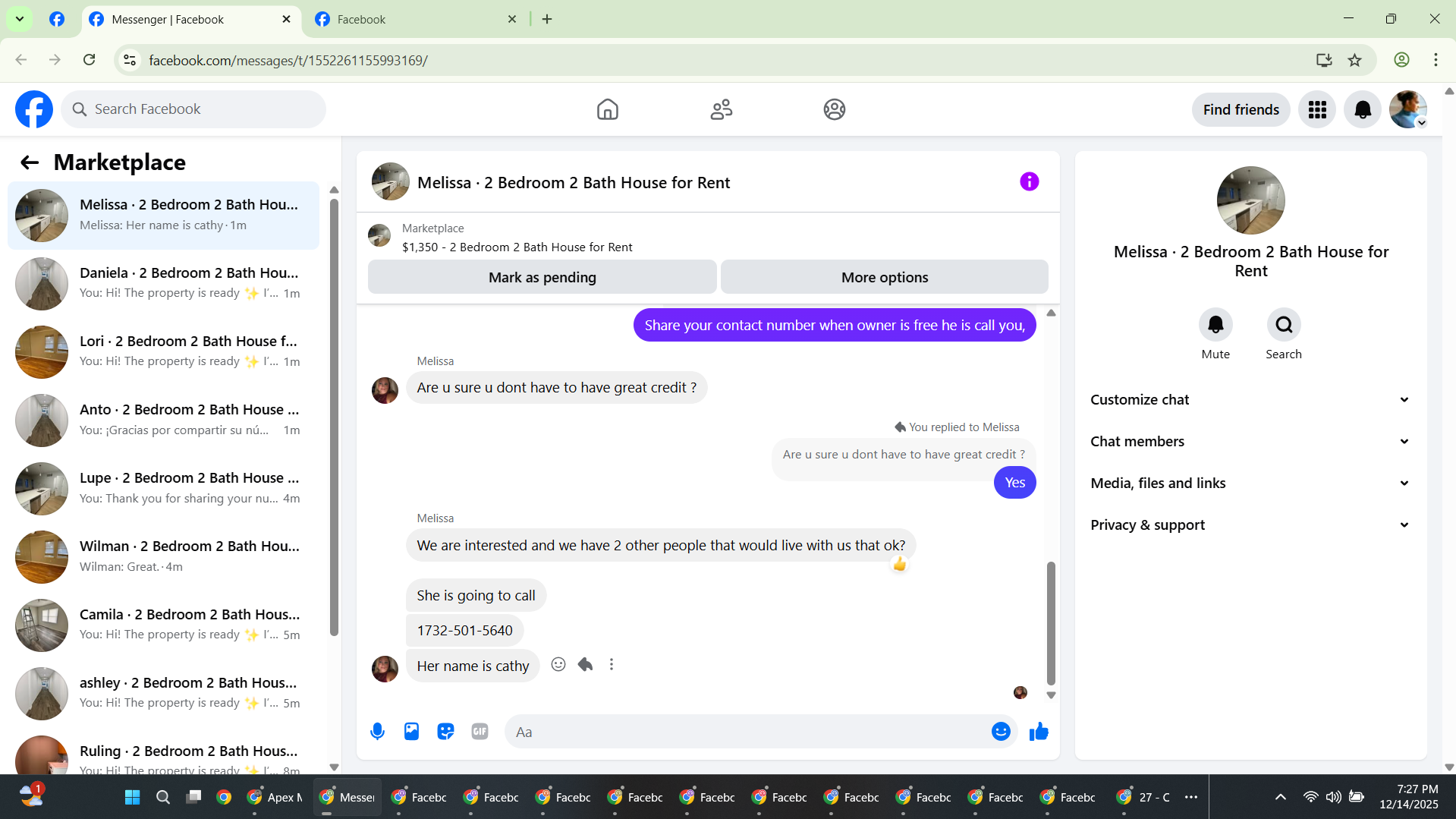Open $1,350 2 Bedroom listing link

point(517,247)
